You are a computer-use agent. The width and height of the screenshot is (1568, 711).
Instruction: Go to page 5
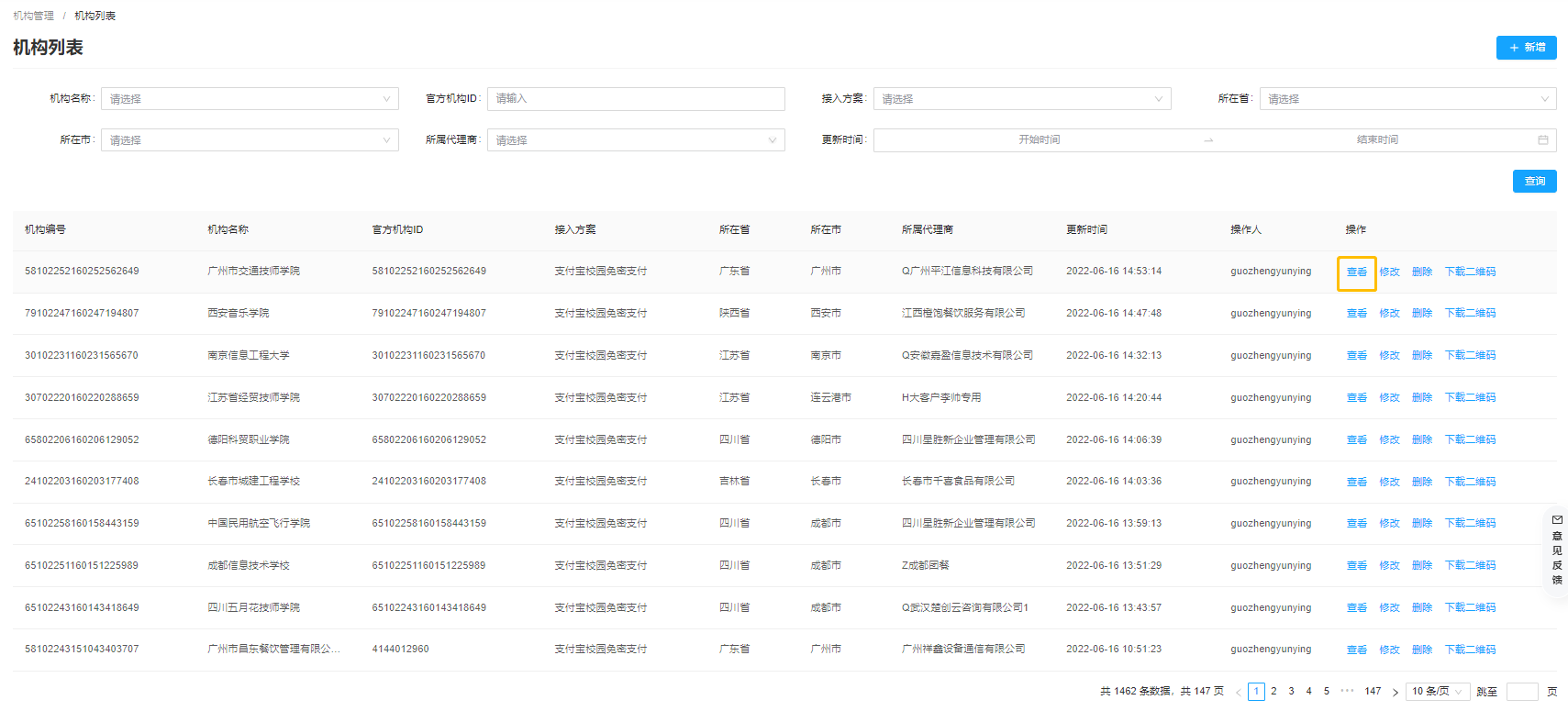[x=1326, y=692]
